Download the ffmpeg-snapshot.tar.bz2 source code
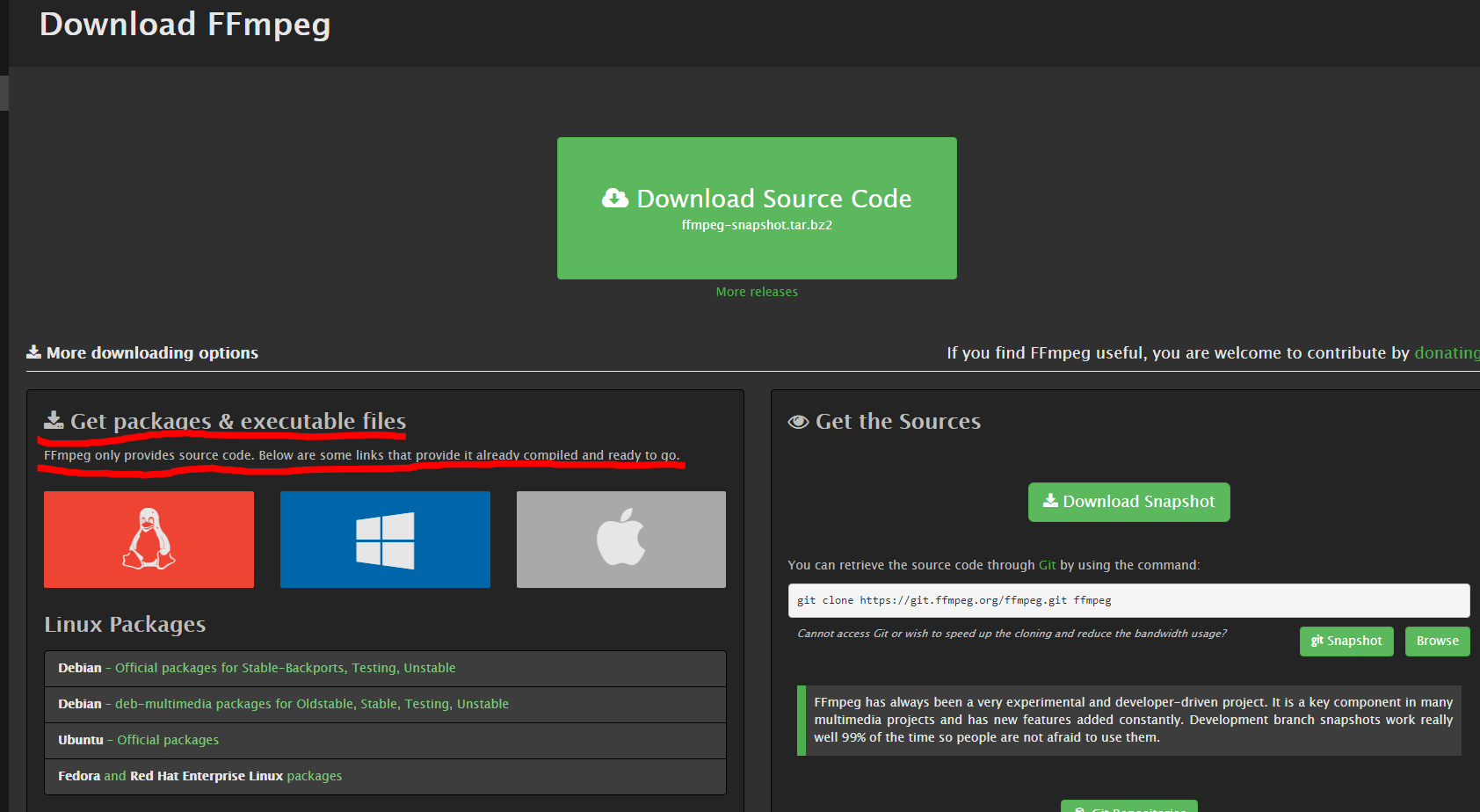 coord(757,208)
